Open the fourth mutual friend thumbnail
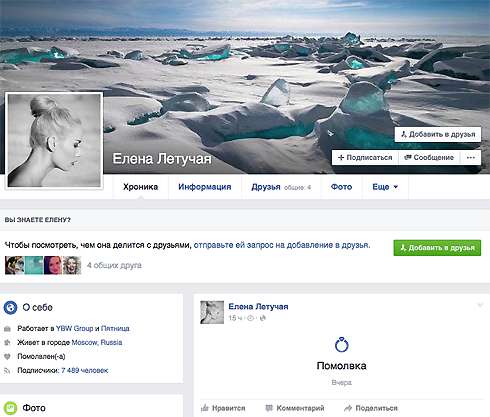Image resolution: width=490 pixels, height=417 pixels. click(72, 265)
